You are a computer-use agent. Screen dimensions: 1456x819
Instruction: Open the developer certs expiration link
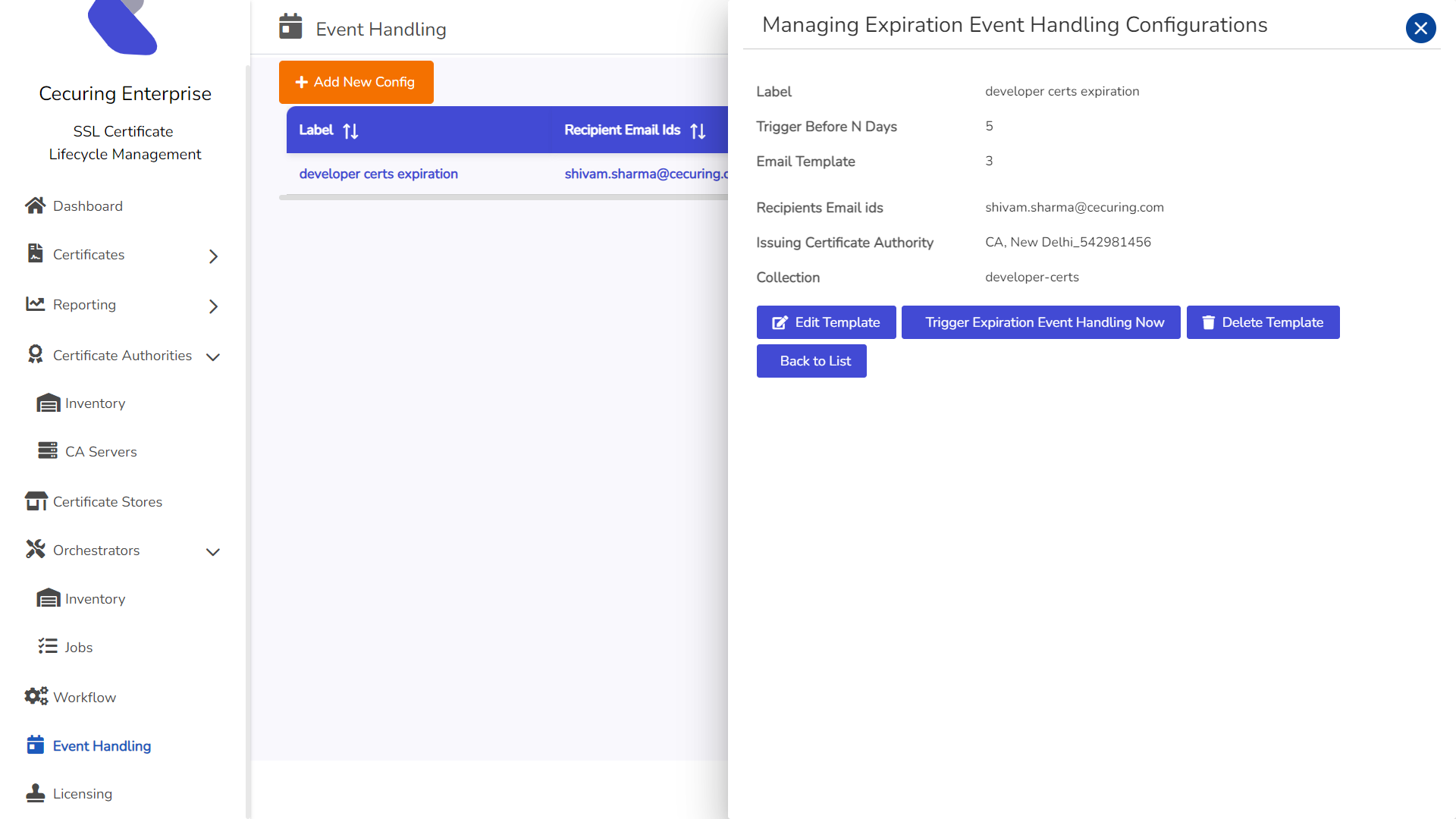pyautogui.click(x=378, y=174)
